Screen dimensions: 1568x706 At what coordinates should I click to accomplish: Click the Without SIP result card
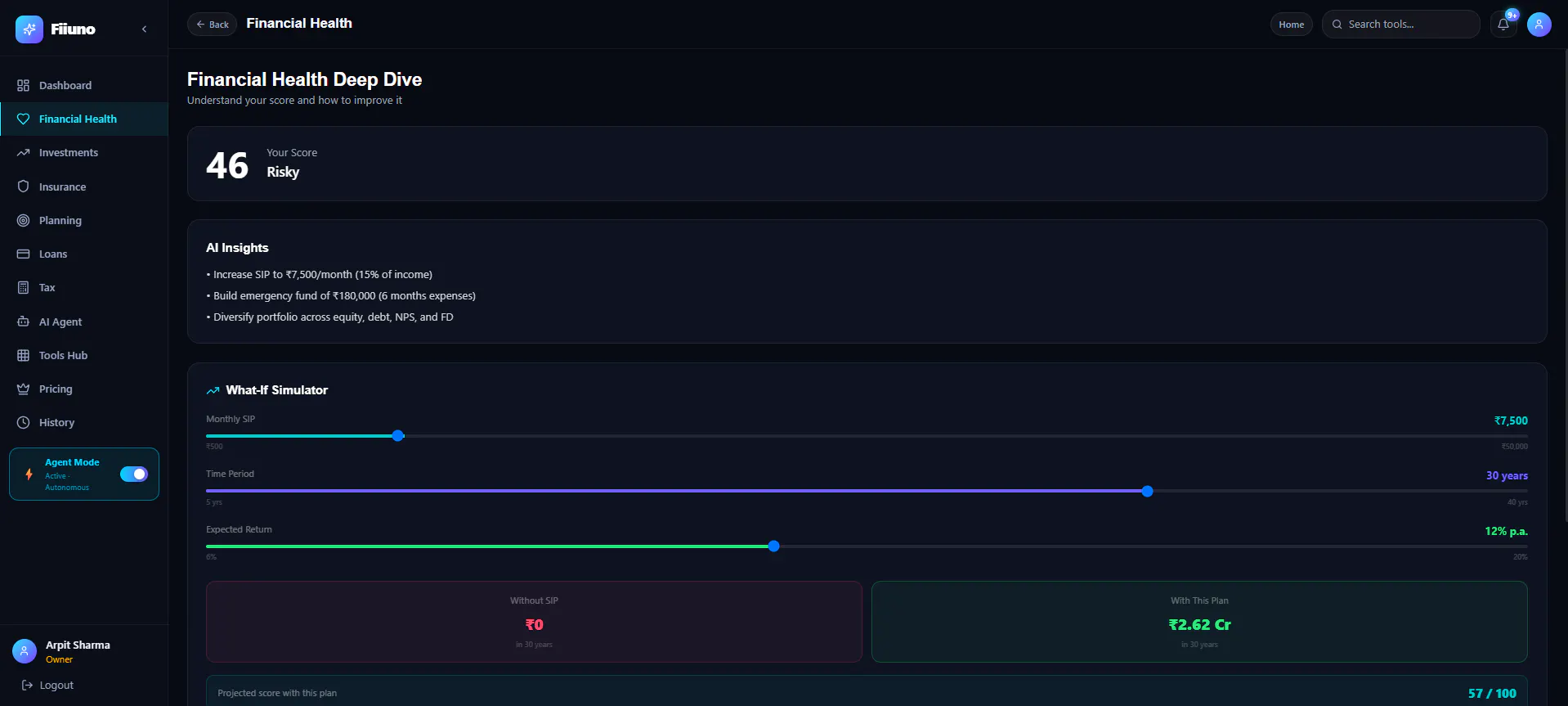coord(534,622)
